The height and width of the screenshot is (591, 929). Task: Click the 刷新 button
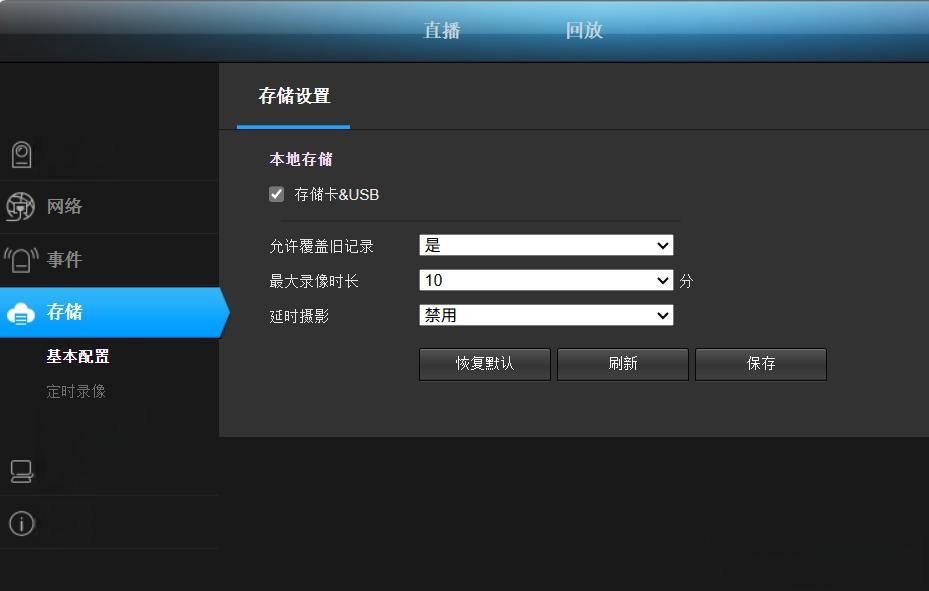click(x=623, y=364)
